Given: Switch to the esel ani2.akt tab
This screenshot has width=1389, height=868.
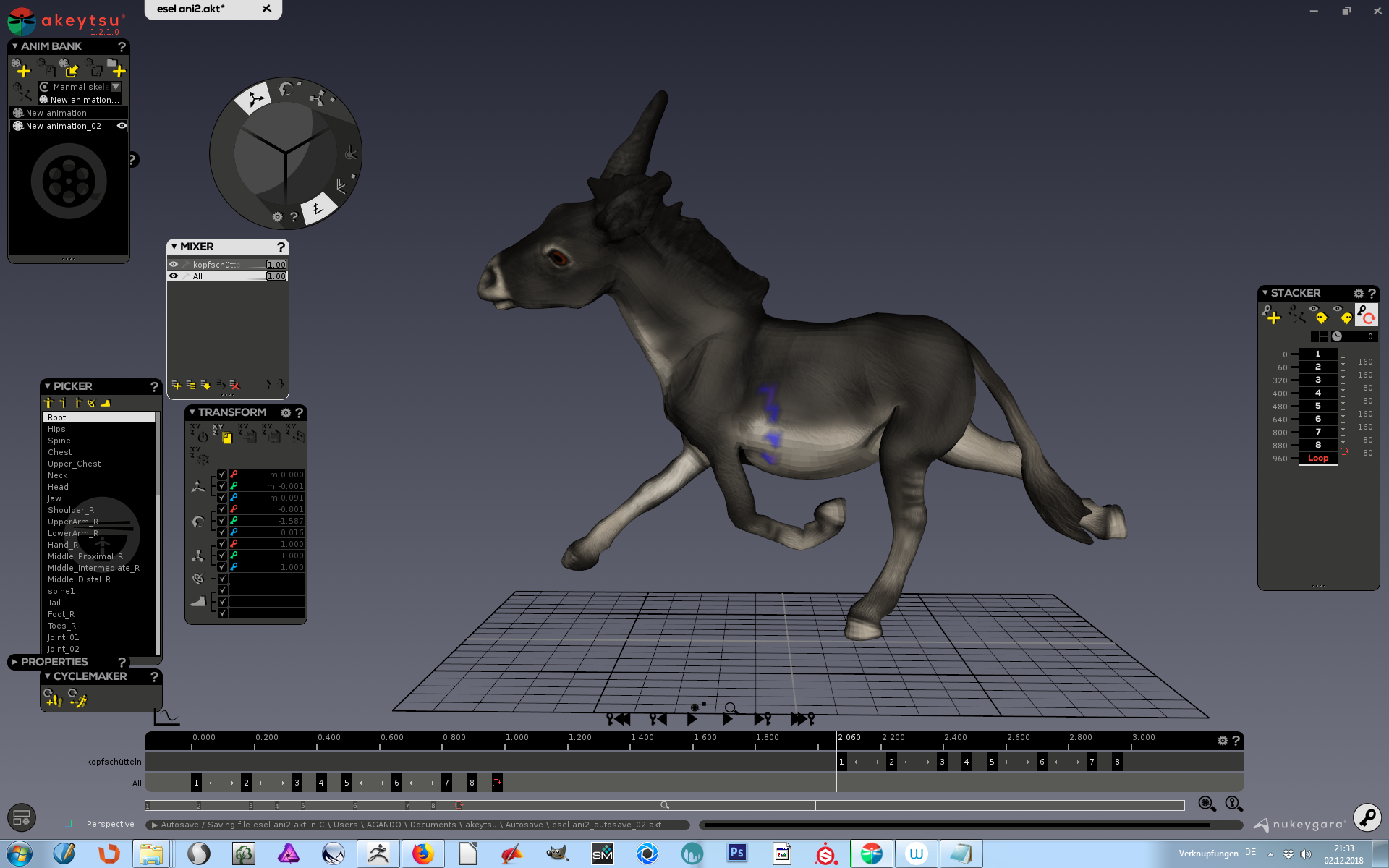Looking at the screenshot, I should pyautogui.click(x=191, y=9).
